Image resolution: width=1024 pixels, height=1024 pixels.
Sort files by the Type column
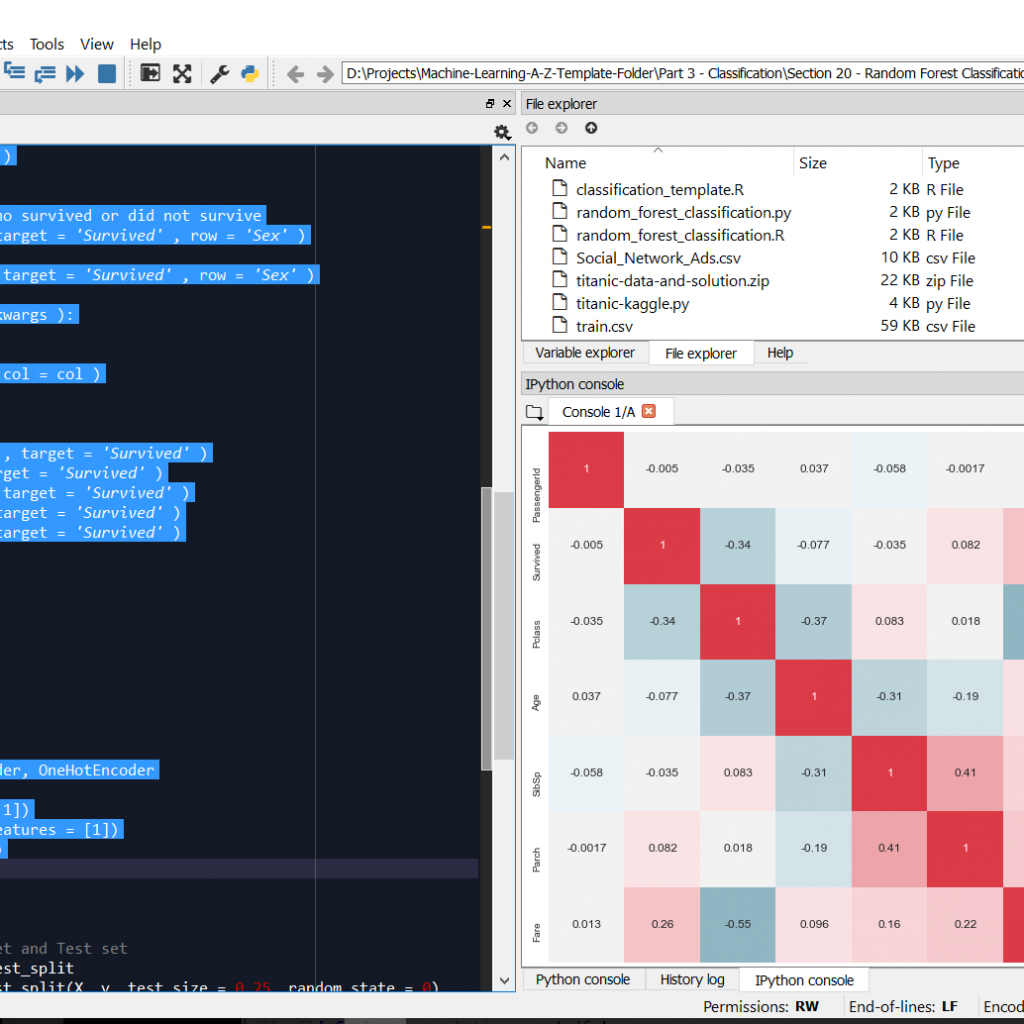[974, 163]
